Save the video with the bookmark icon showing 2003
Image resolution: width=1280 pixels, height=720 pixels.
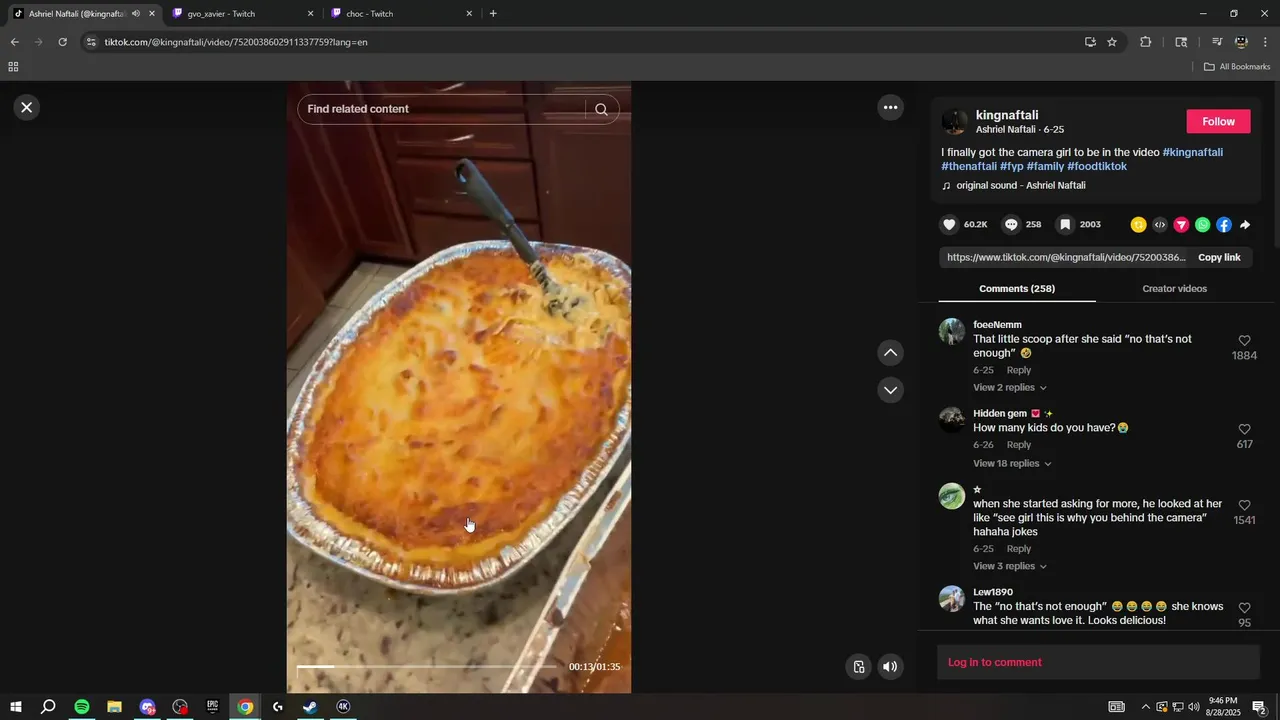1066,225
